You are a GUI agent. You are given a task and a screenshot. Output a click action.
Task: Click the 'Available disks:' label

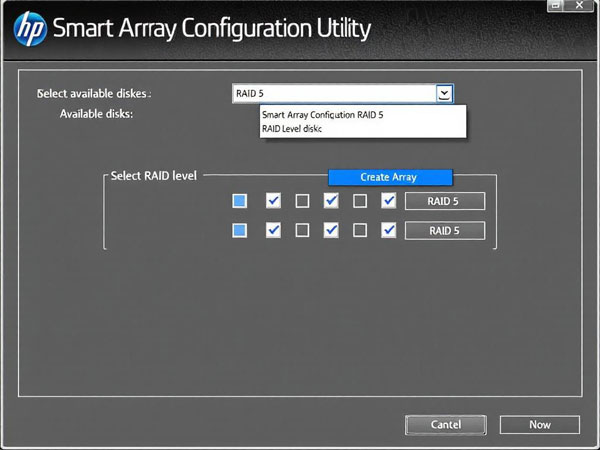pyautogui.click(x=96, y=114)
